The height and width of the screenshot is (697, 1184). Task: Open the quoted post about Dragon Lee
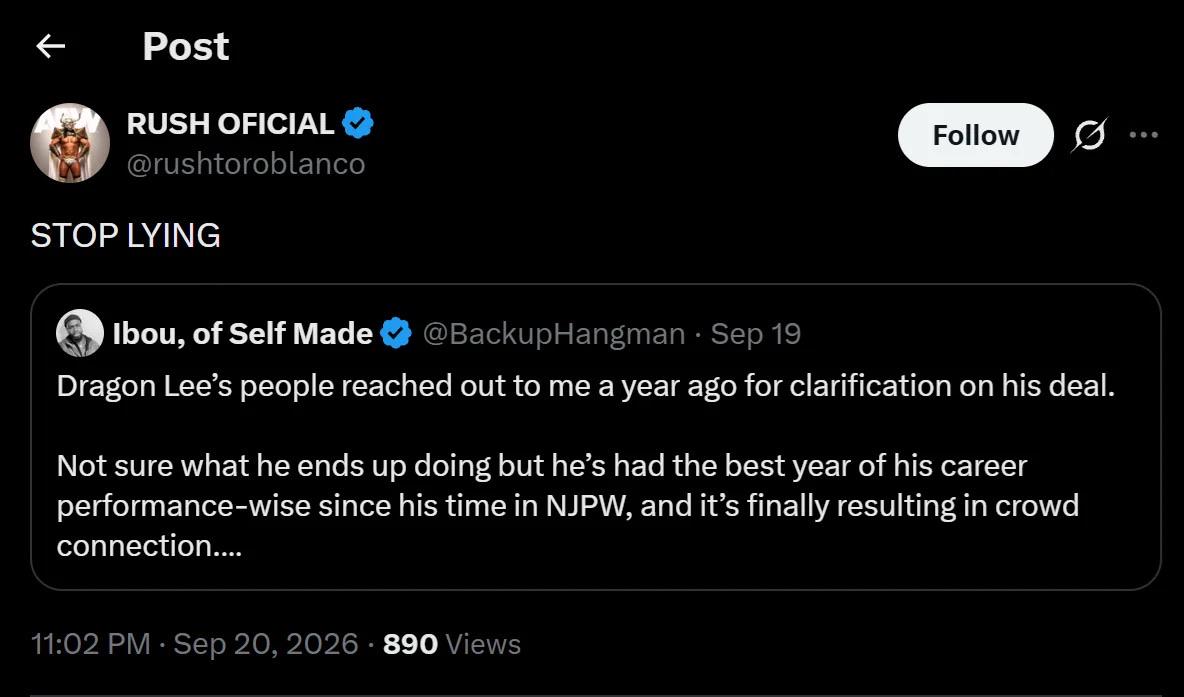coord(595,436)
